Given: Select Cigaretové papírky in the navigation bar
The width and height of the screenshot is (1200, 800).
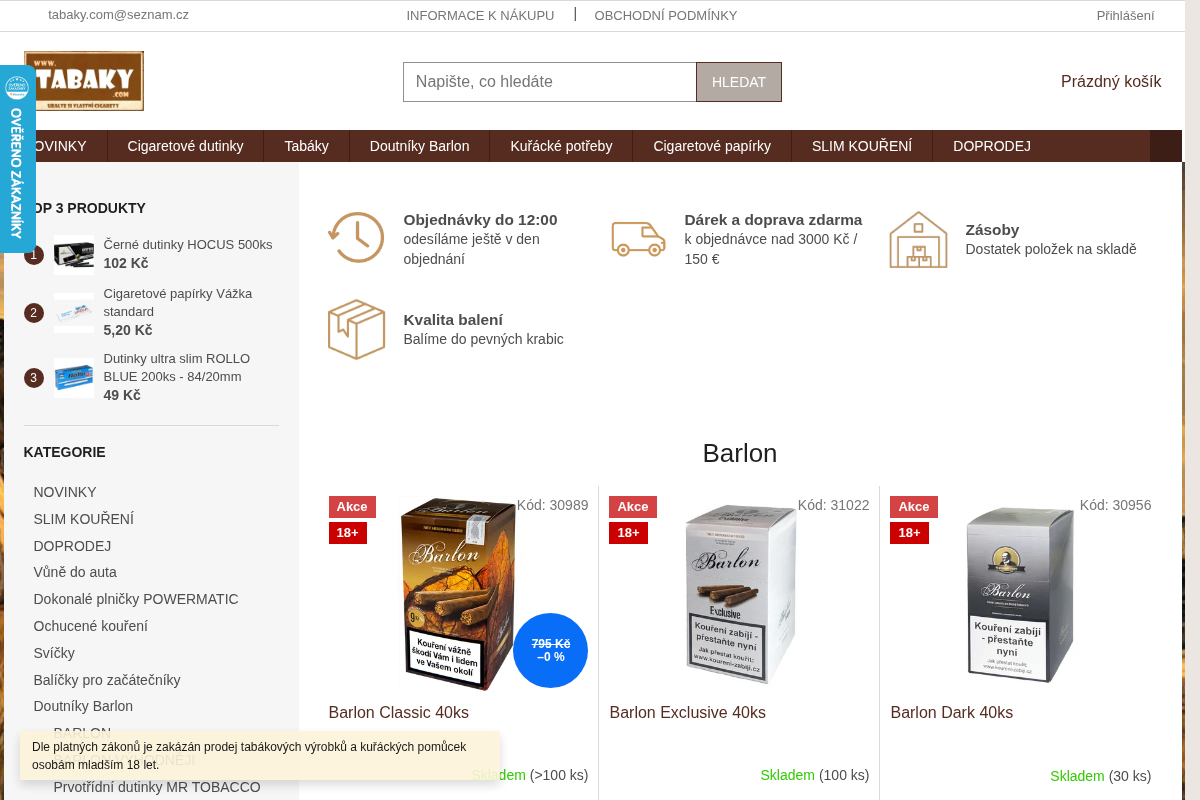Looking at the screenshot, I should coord(712,146).
